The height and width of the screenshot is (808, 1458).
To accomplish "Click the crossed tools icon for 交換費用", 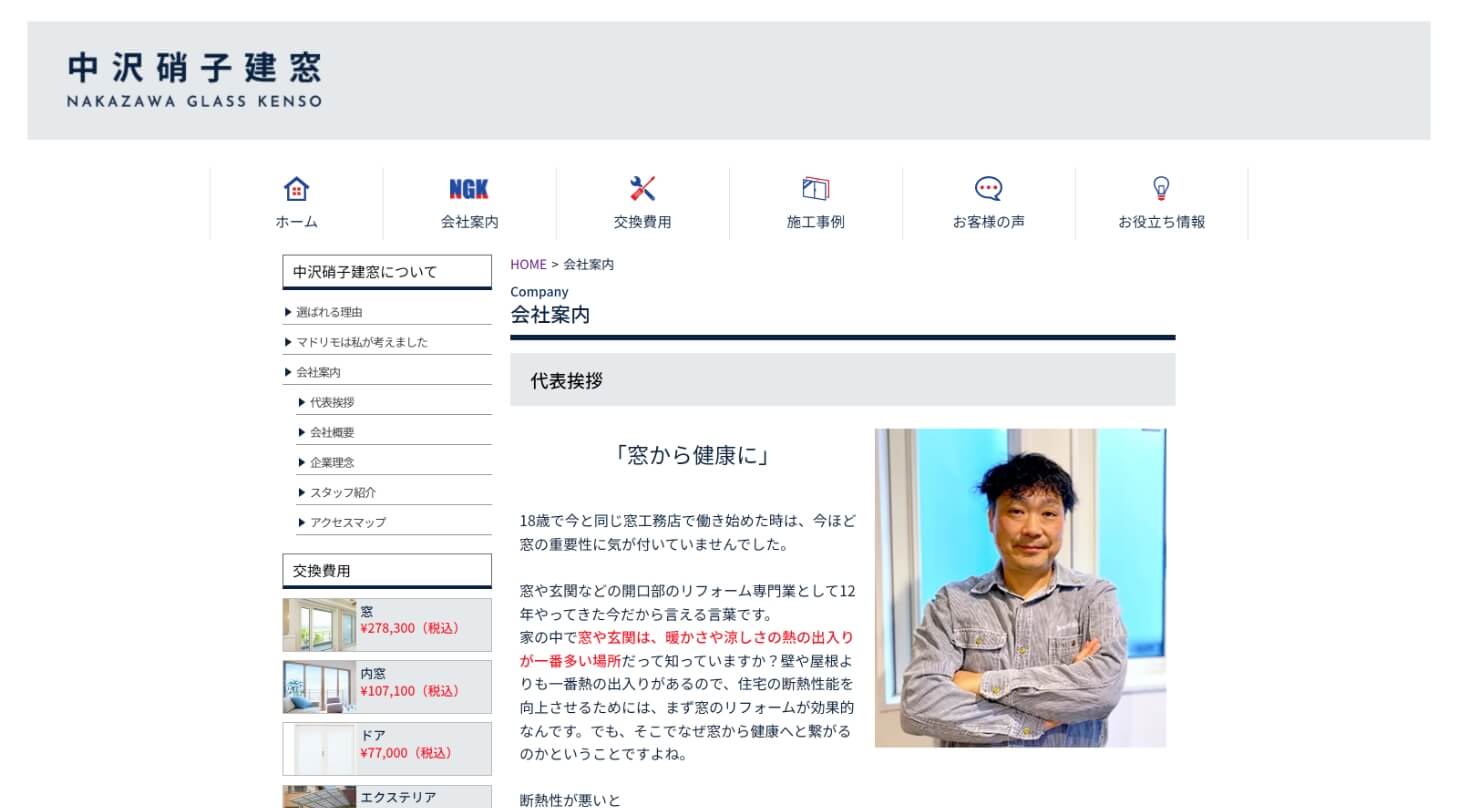I will [x=642, y=188].
